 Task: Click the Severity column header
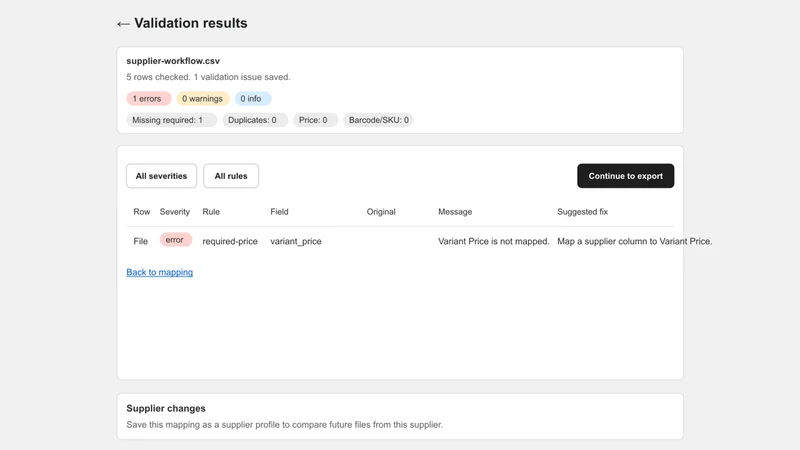174,212
